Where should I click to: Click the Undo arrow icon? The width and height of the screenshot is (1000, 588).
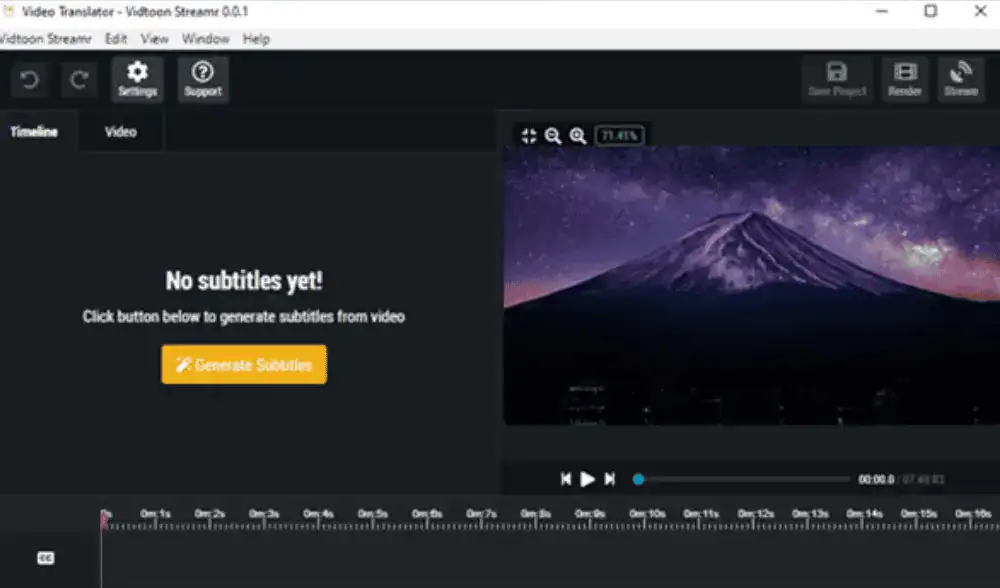29,80
